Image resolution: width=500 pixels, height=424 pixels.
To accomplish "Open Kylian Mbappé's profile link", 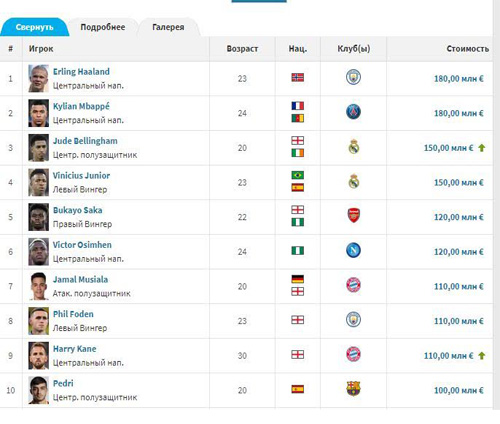I will click(81, 106).
